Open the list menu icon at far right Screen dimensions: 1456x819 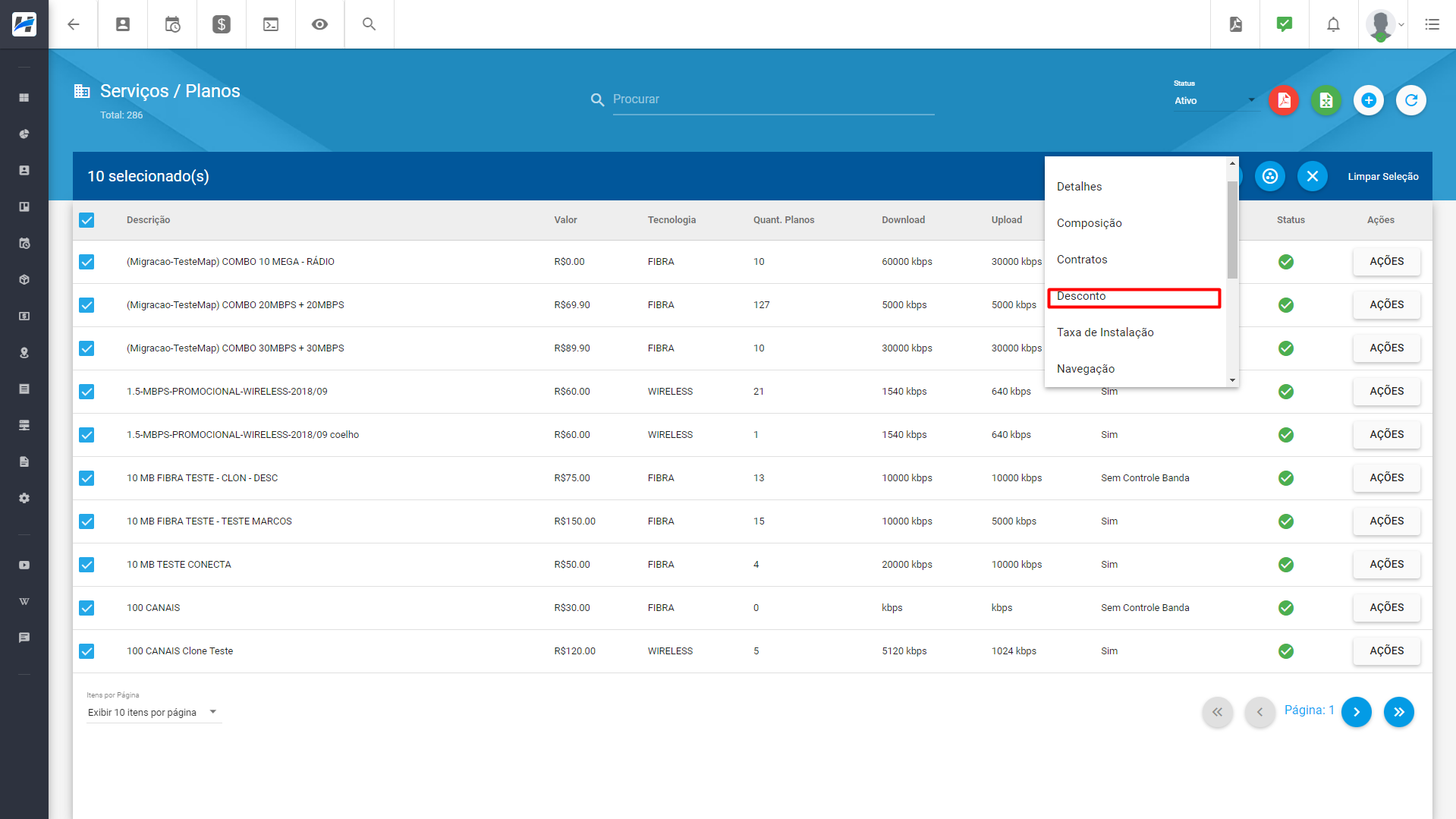pos(1432,24)
